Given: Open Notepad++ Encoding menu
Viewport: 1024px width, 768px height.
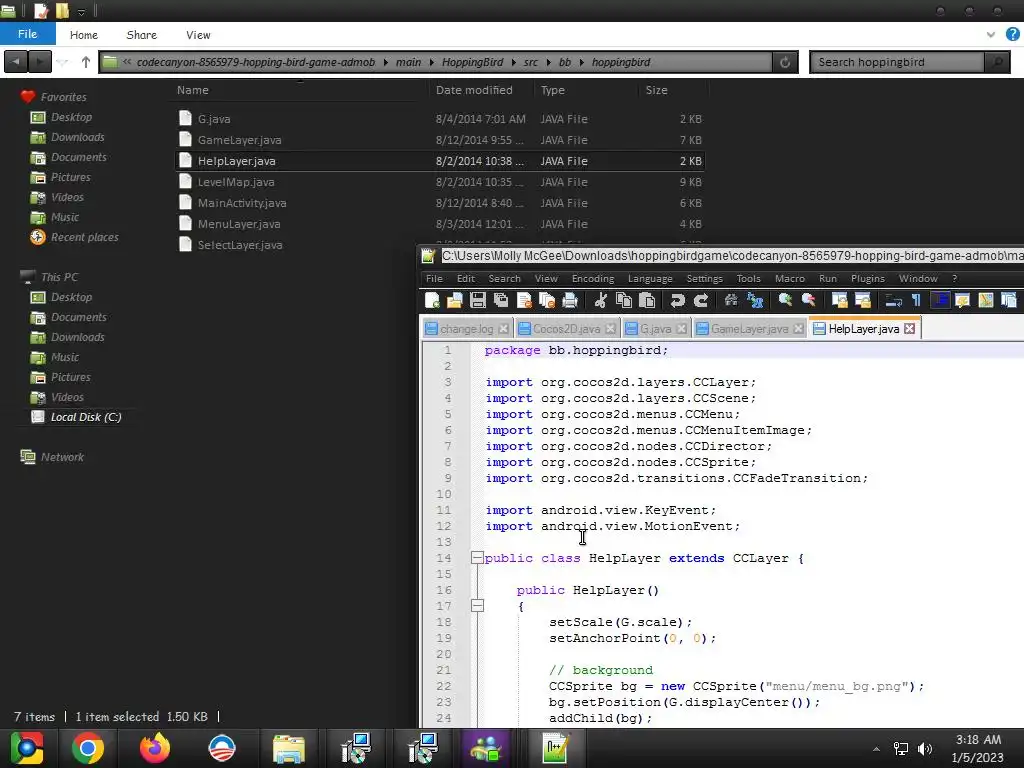Looking at the screenshot, I should click(593, 278).
